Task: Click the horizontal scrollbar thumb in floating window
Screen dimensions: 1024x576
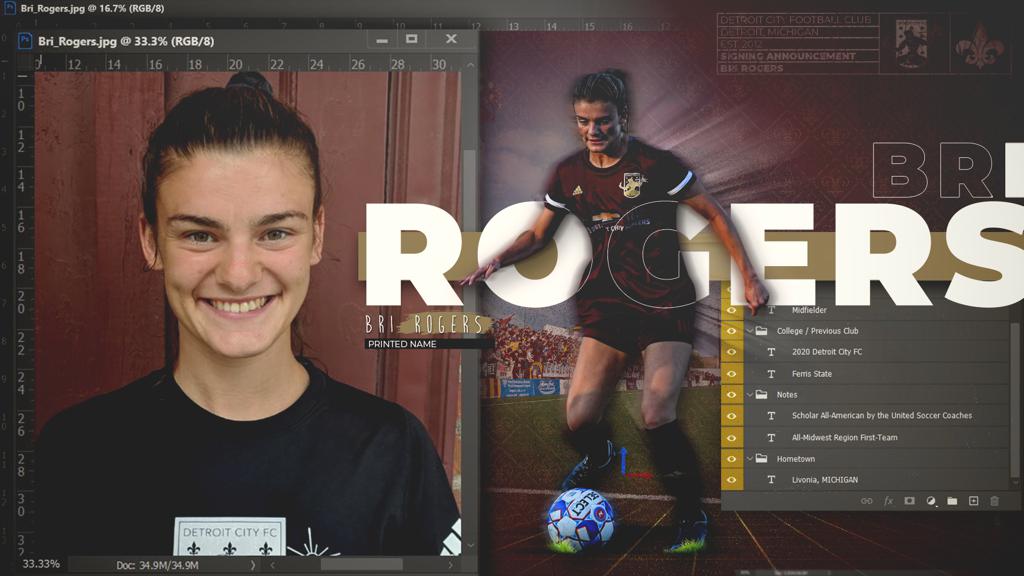Action: pyautogui.click(x=361, y=565)
